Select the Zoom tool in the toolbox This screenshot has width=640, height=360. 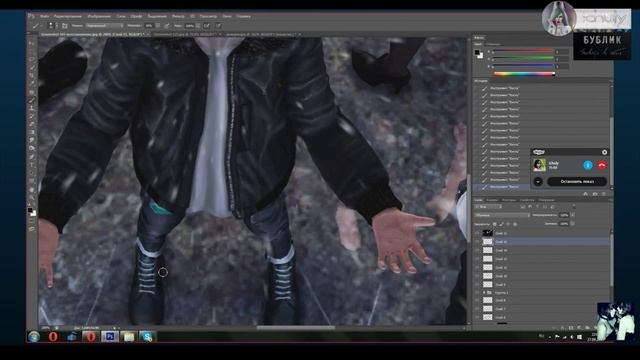pyautogui.click(x=32, y=198)
